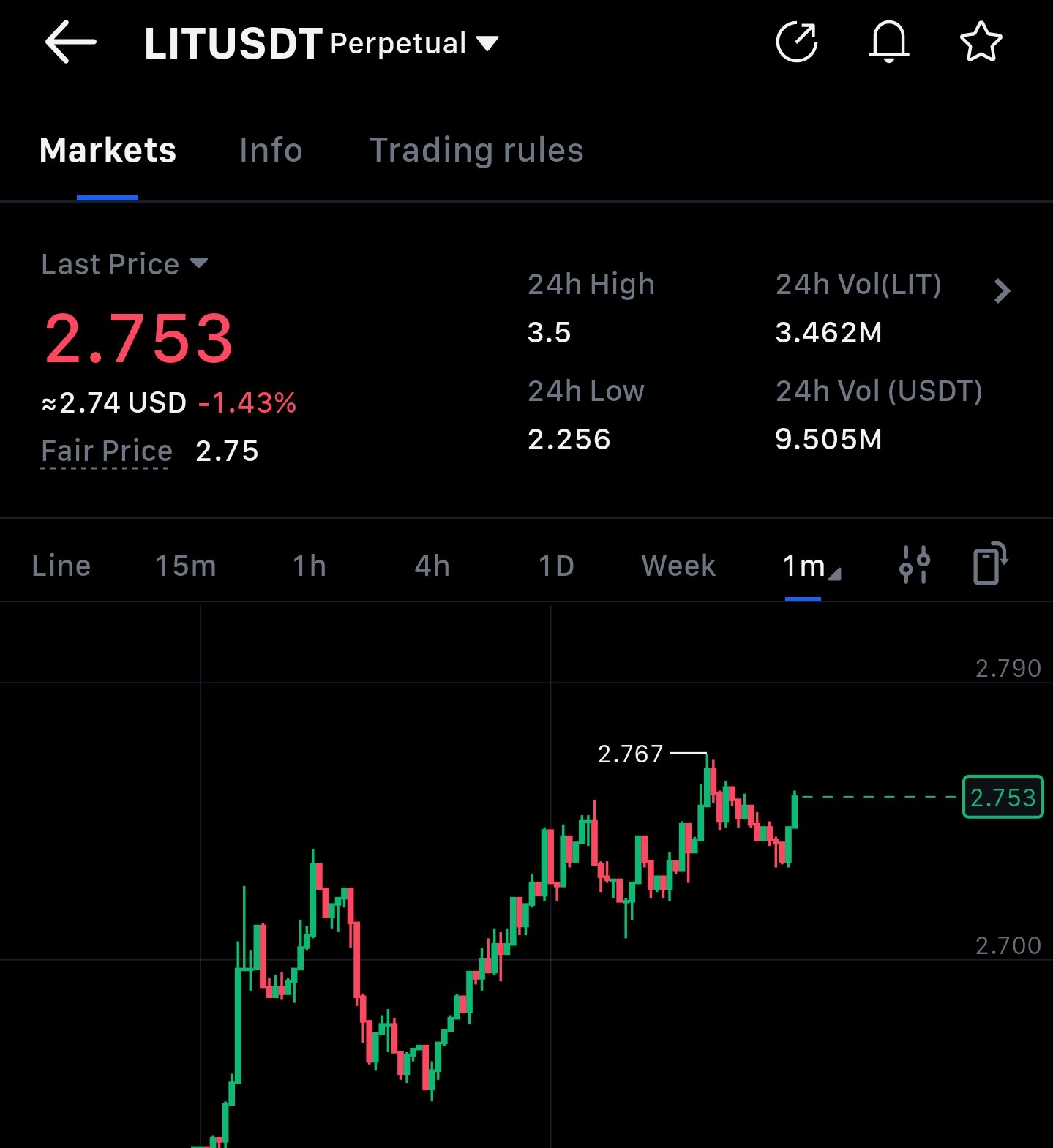Expand 24h stats with the right chevron
Screen dimensions: 1053x1148
pyautogui.click(x=1002, y=291)
